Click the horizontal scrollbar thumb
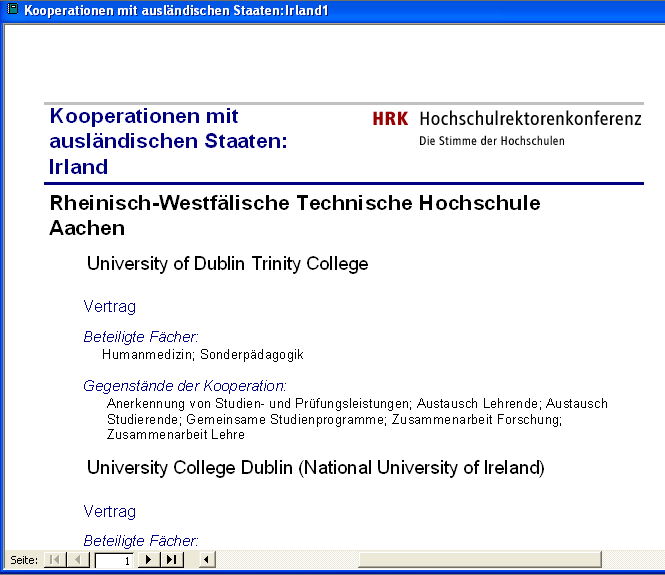 coord(480,560)
